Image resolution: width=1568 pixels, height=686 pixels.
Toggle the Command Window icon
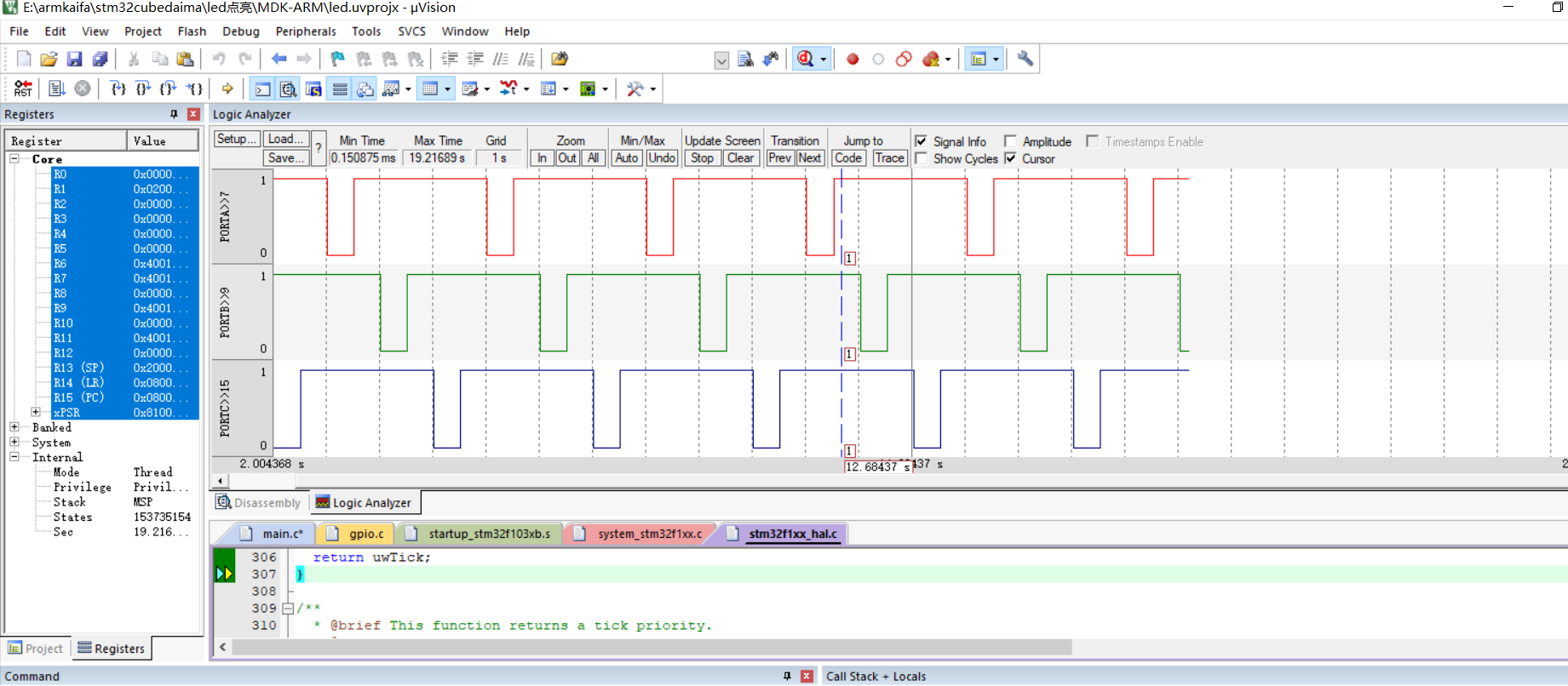pos(263,89)
